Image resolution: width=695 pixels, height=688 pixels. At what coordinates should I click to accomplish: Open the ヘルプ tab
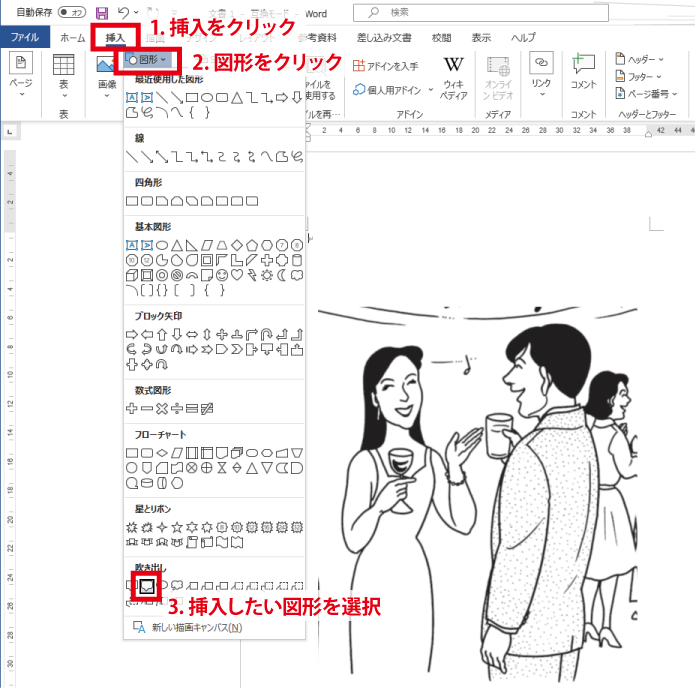pos(523,38)
